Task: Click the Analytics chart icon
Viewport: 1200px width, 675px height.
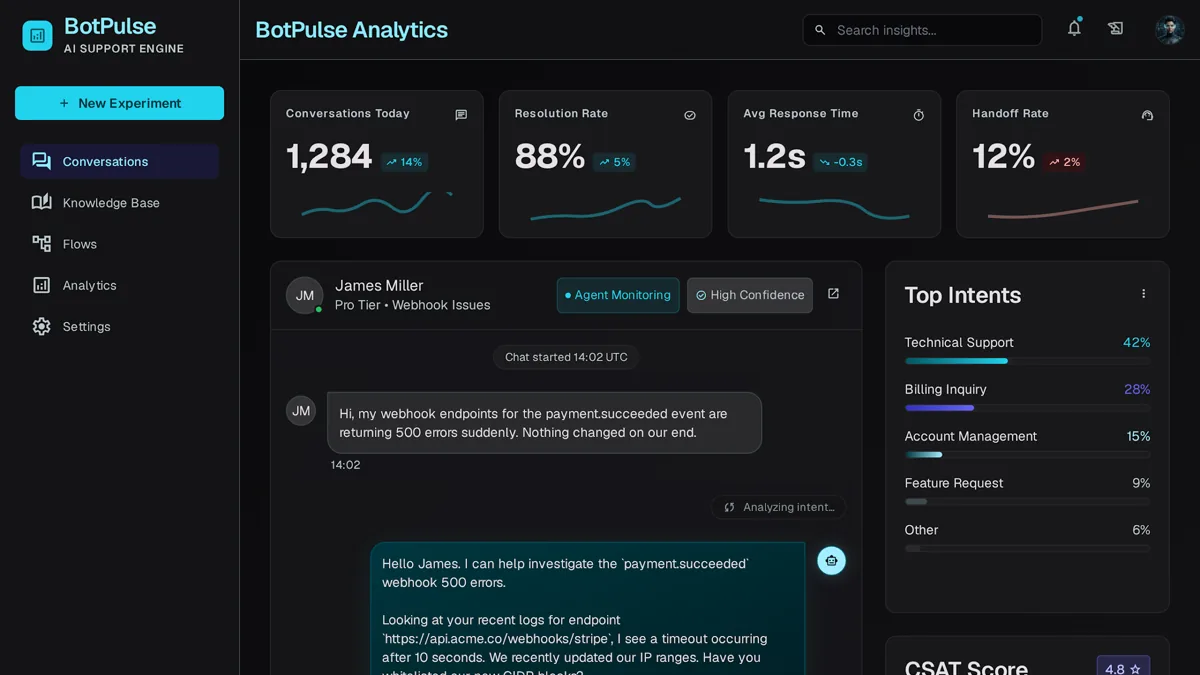Action: click(x=41, y=285)
